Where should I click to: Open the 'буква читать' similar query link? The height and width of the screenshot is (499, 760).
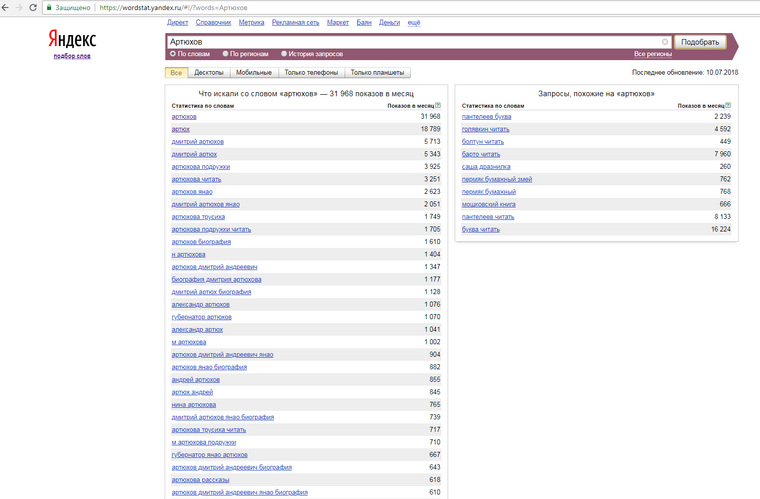(x=480, y=229)
